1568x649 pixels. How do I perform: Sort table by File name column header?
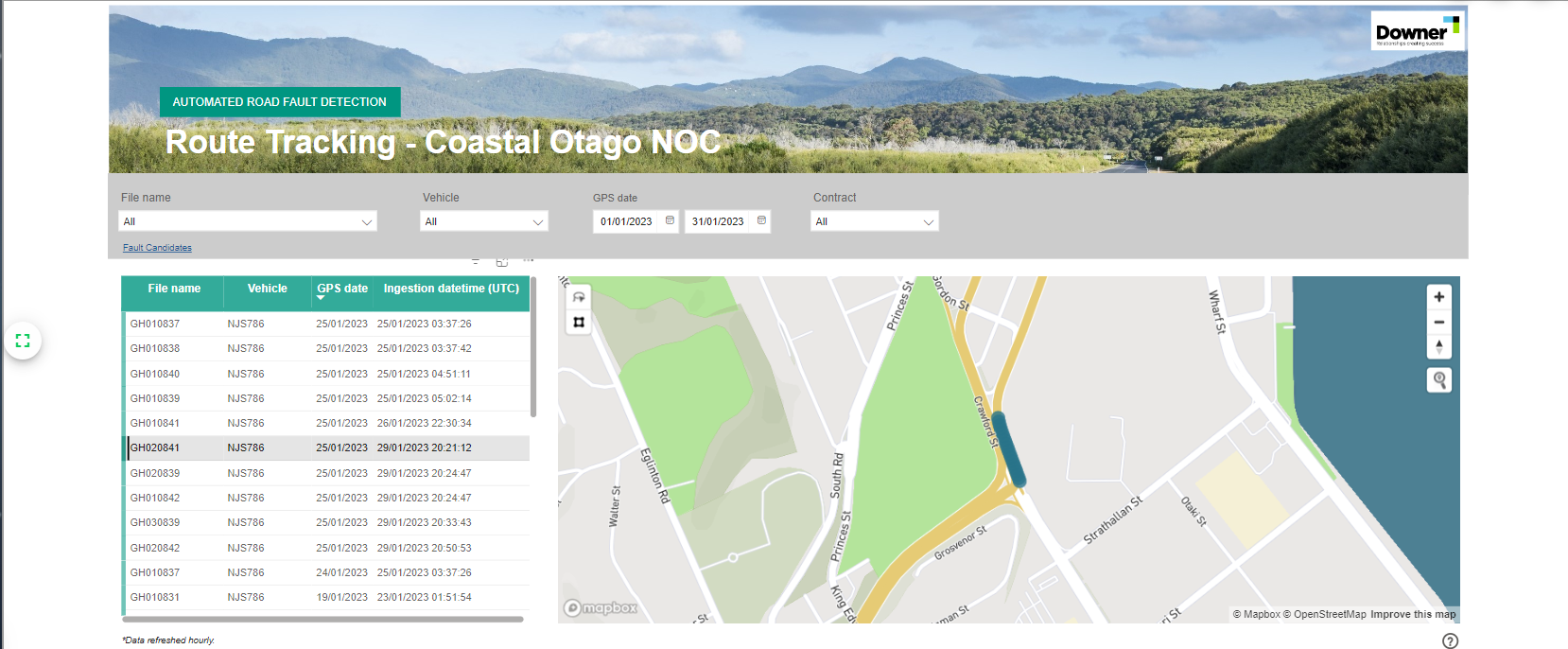[174, 289]
